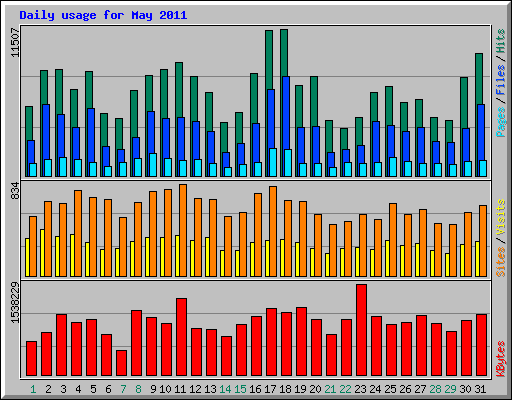Select day label 4 on the x-axis
The height and width of the screenshot is (400, 512).
click(x=78, y=389)
